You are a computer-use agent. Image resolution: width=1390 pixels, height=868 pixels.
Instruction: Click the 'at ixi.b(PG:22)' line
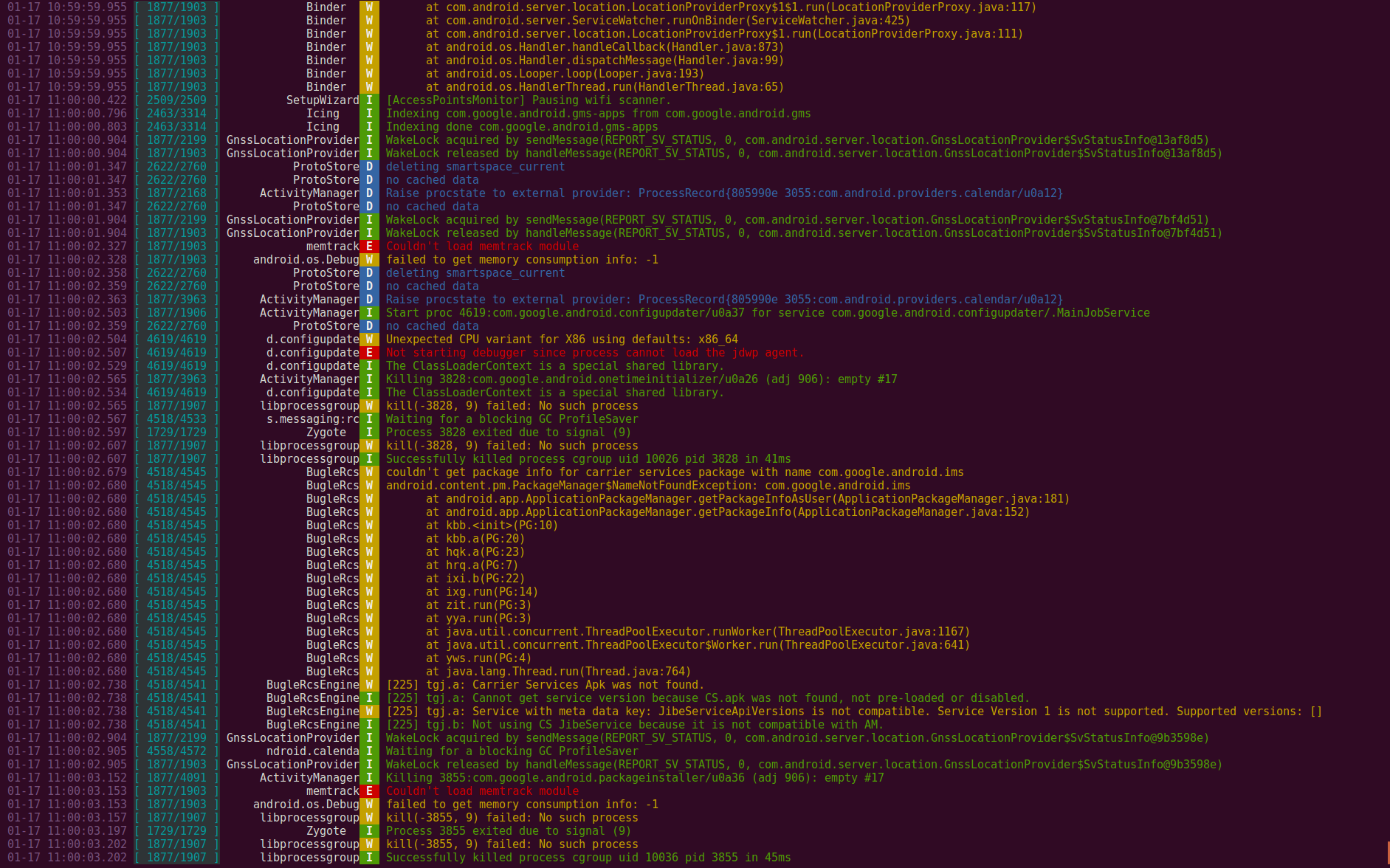coord(475,579)
